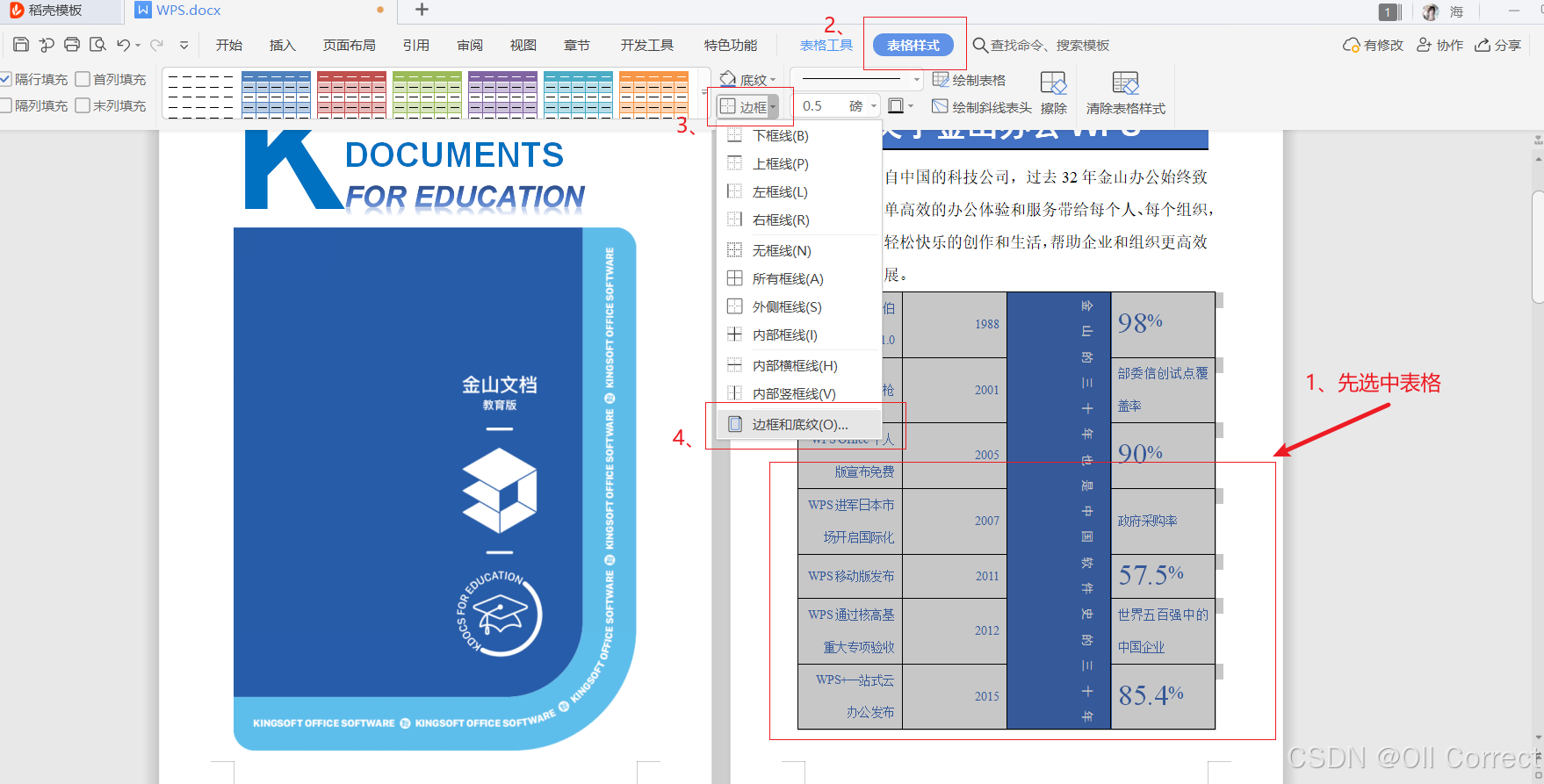
Task: Open the 稻壳模板 tab
Action: click(61, 11)
